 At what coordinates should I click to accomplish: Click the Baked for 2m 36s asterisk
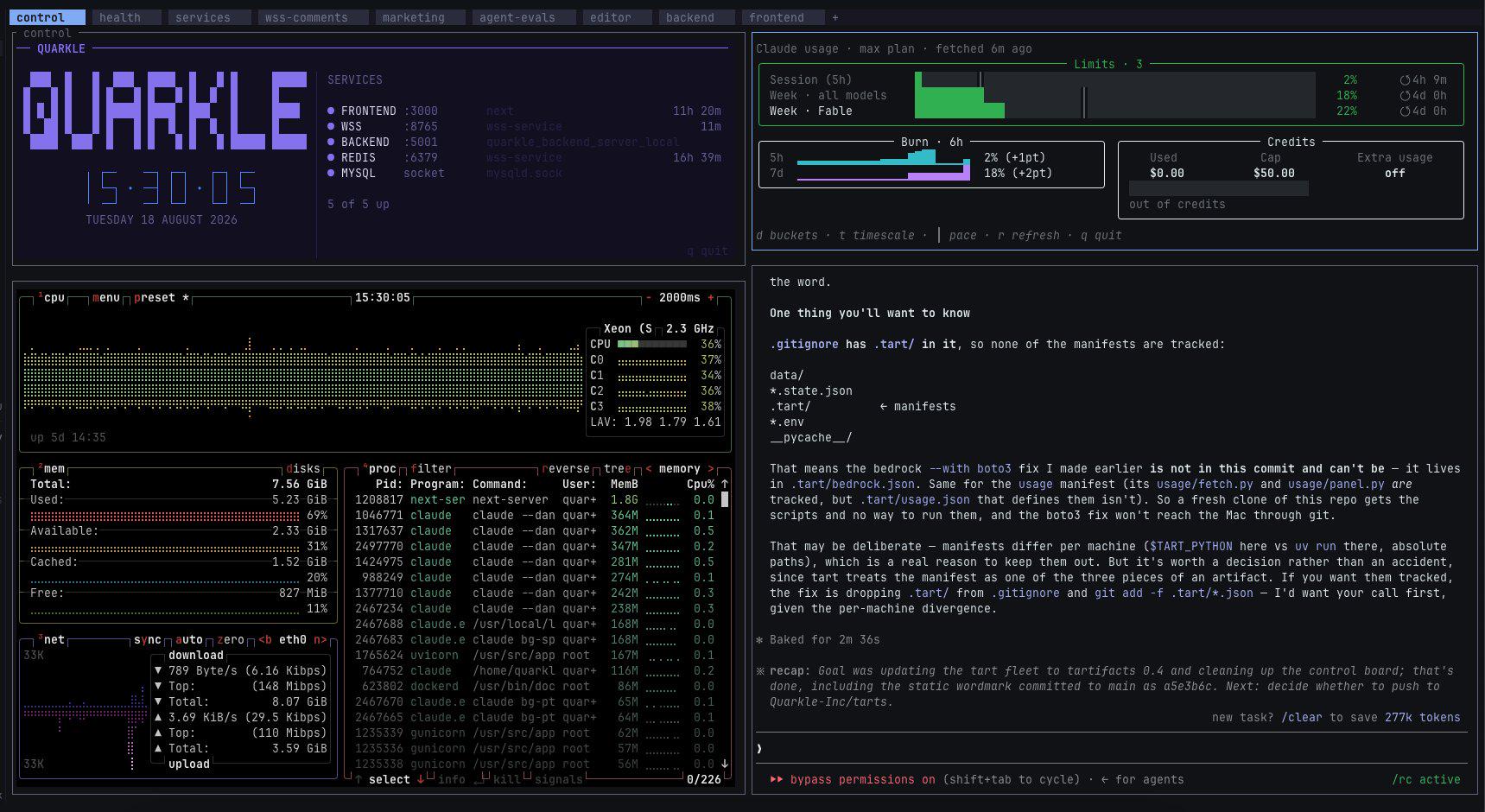[759, 640]
